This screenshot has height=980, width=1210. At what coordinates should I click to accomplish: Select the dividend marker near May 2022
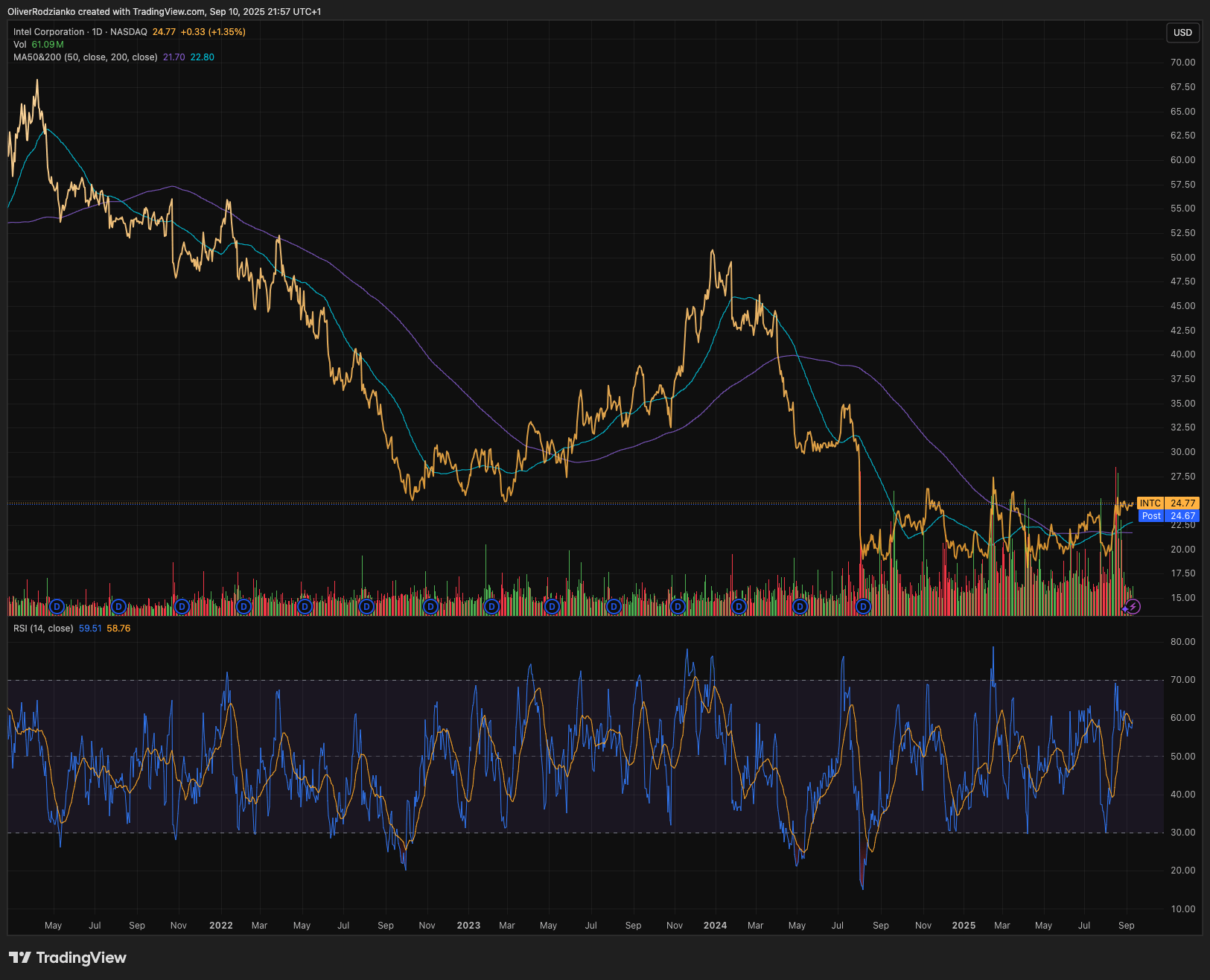305,607
